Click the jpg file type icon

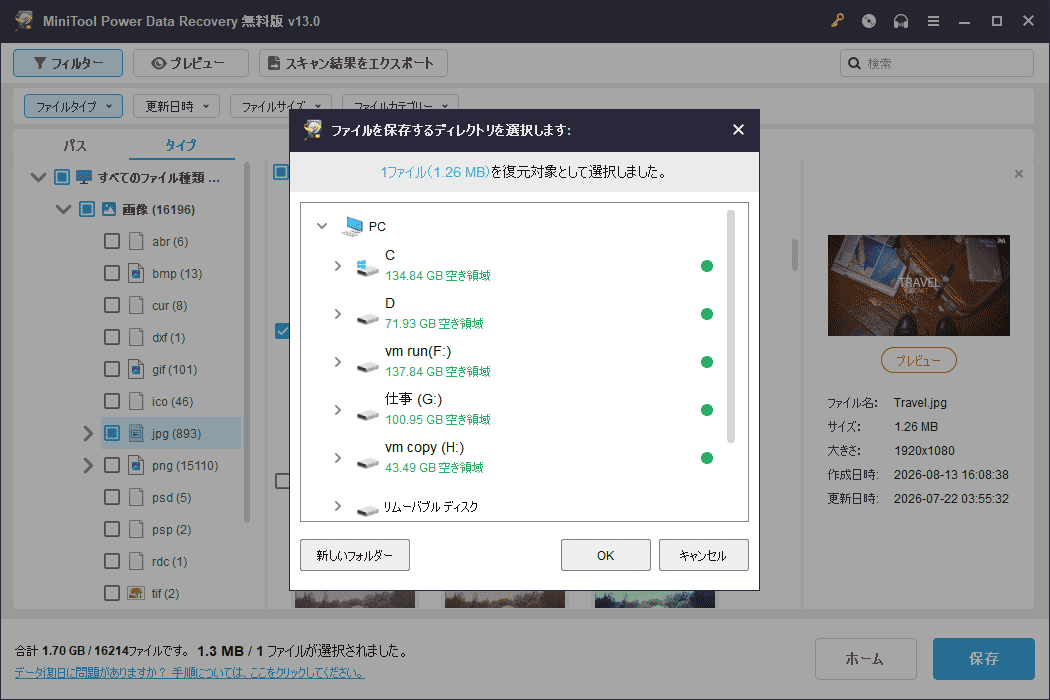[136, 433]
